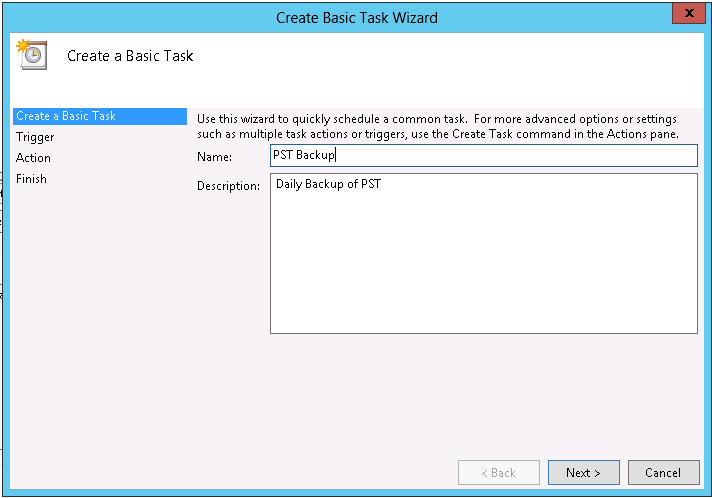This screenshot has width=712, height=498.
Task: Focus the Name field containing PST Backup
Action: click(484, 155)
